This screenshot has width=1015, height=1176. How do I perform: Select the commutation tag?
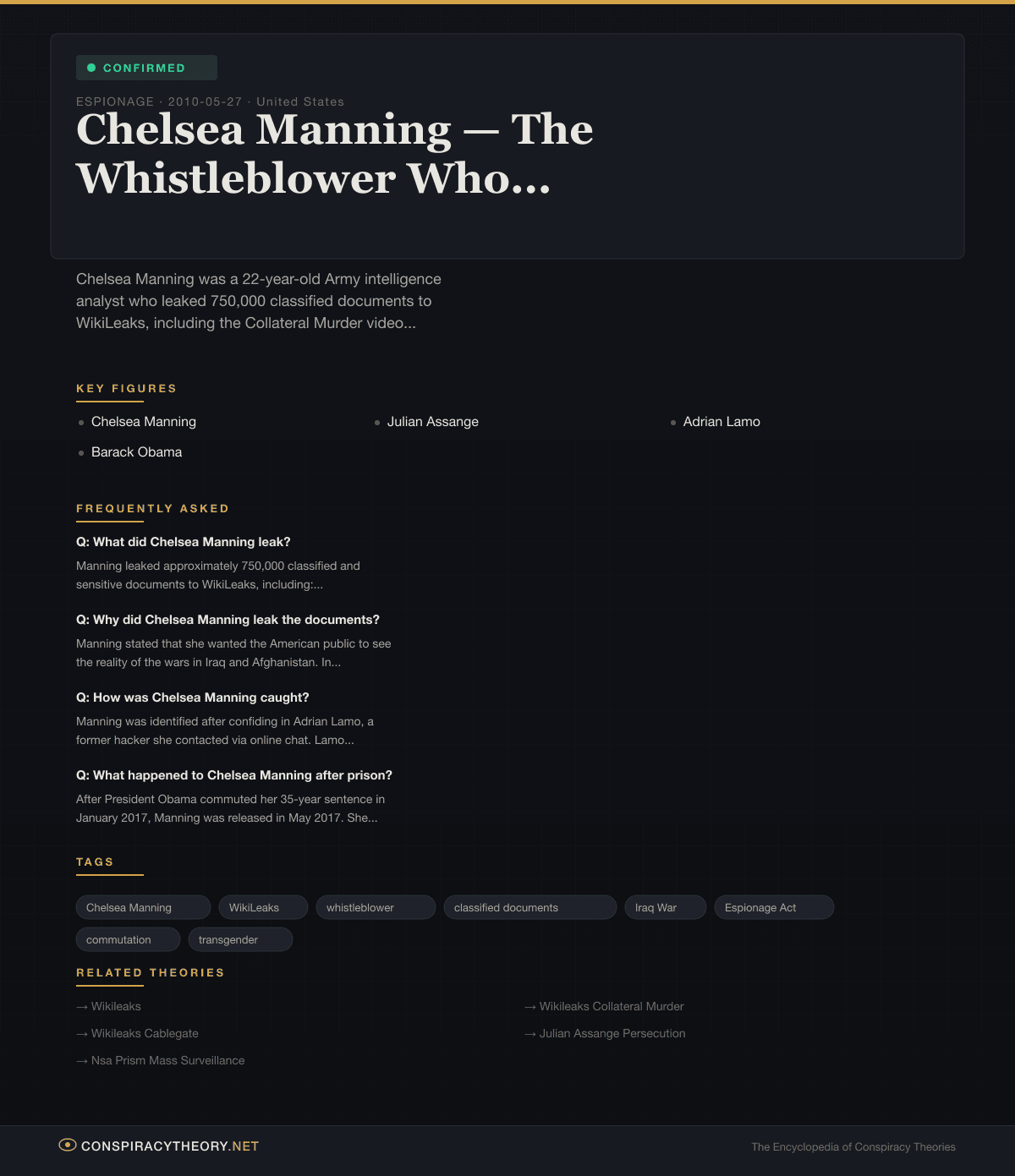coord(128,939)
